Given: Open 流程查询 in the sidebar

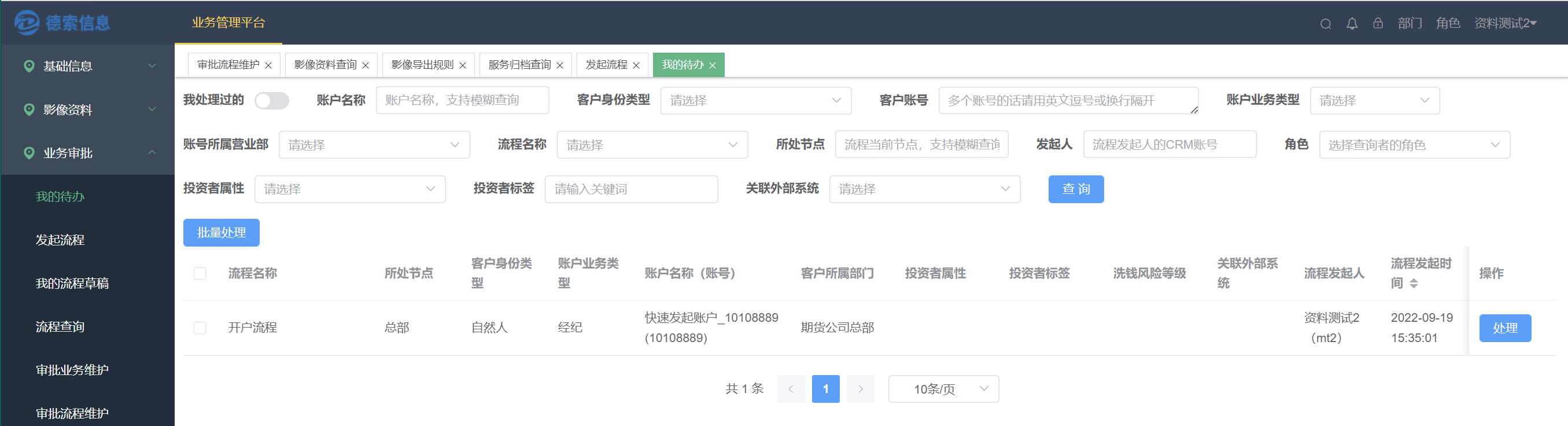Looking at the screenshot, I should click(60, 326).
